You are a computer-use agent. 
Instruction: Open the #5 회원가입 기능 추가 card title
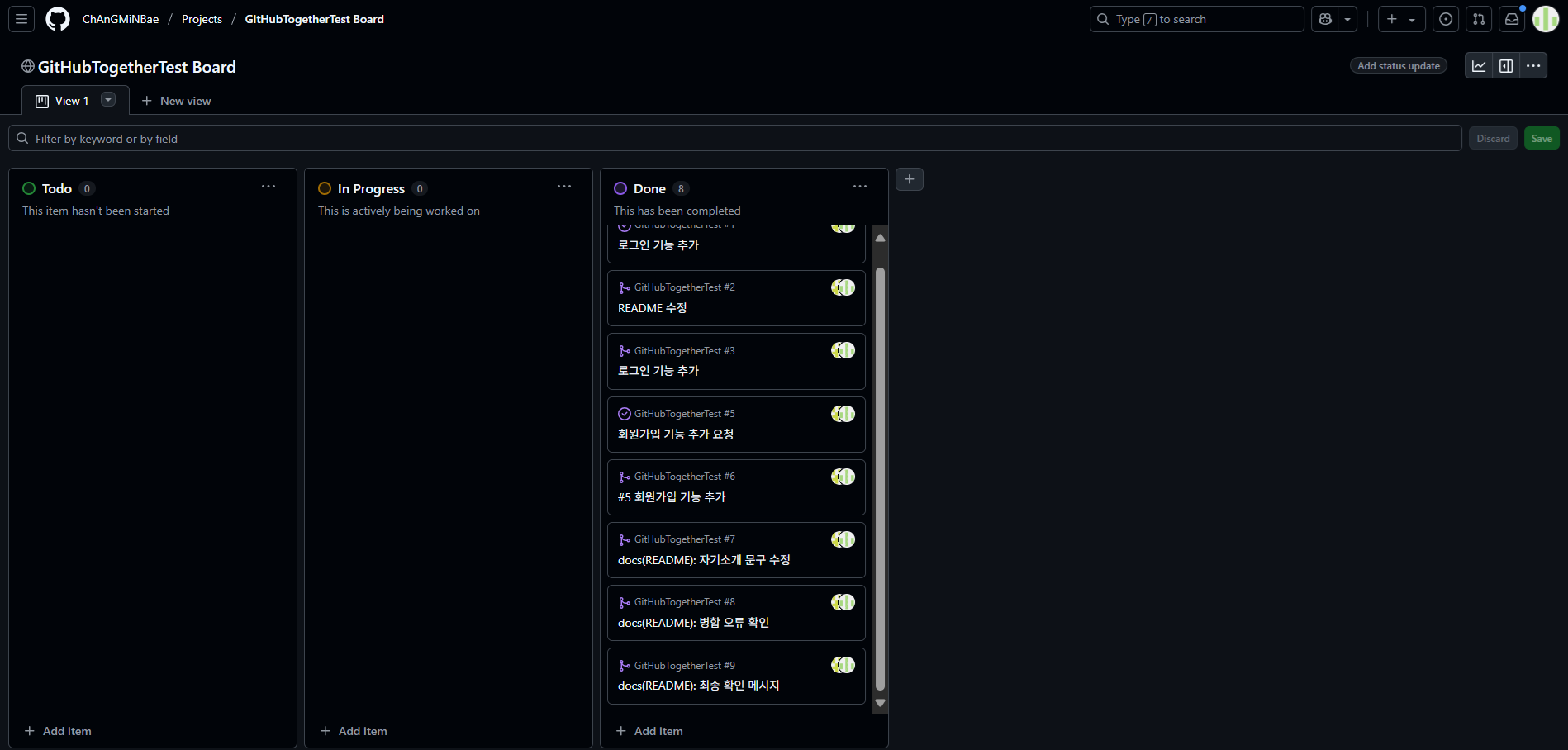tap(672, 497)
